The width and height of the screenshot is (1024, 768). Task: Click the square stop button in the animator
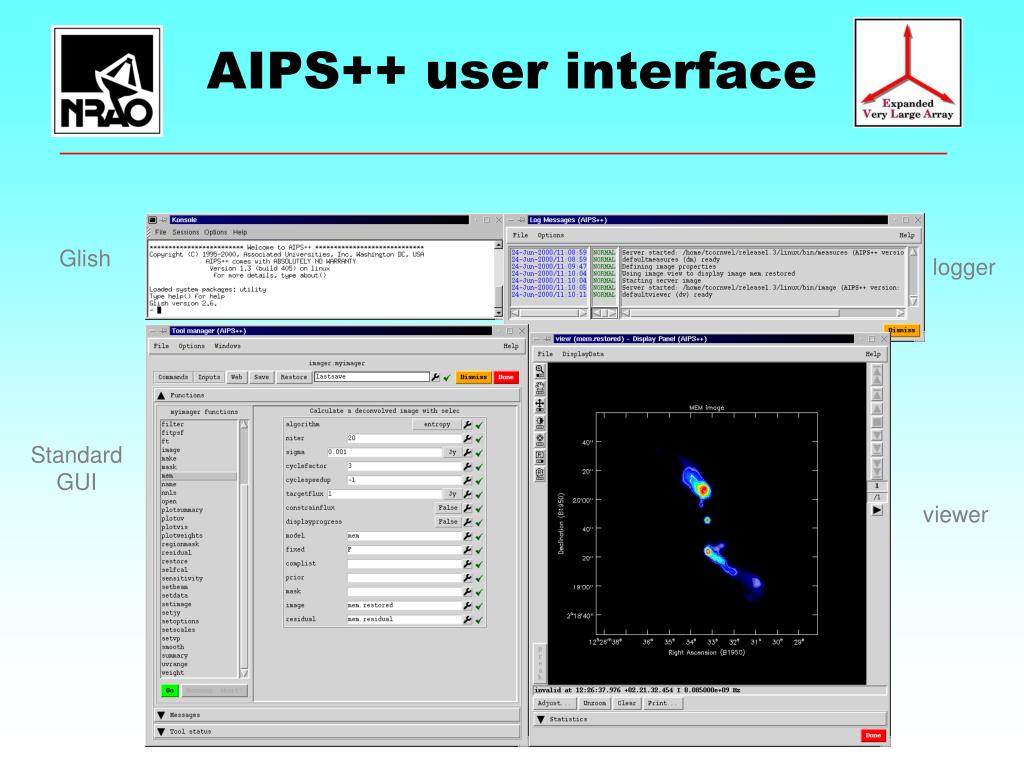[877, 422]
